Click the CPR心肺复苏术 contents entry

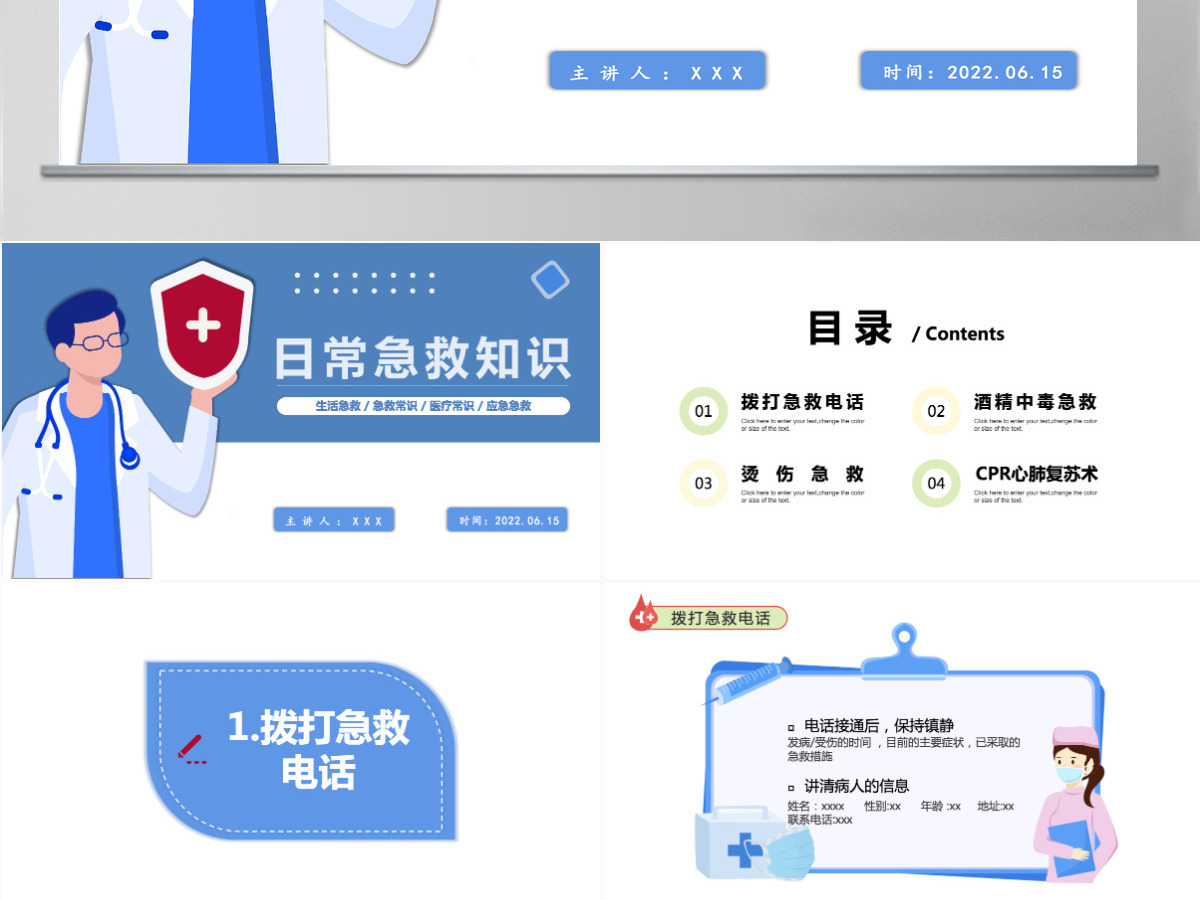pyautogui.click(x=1036, y=474)
